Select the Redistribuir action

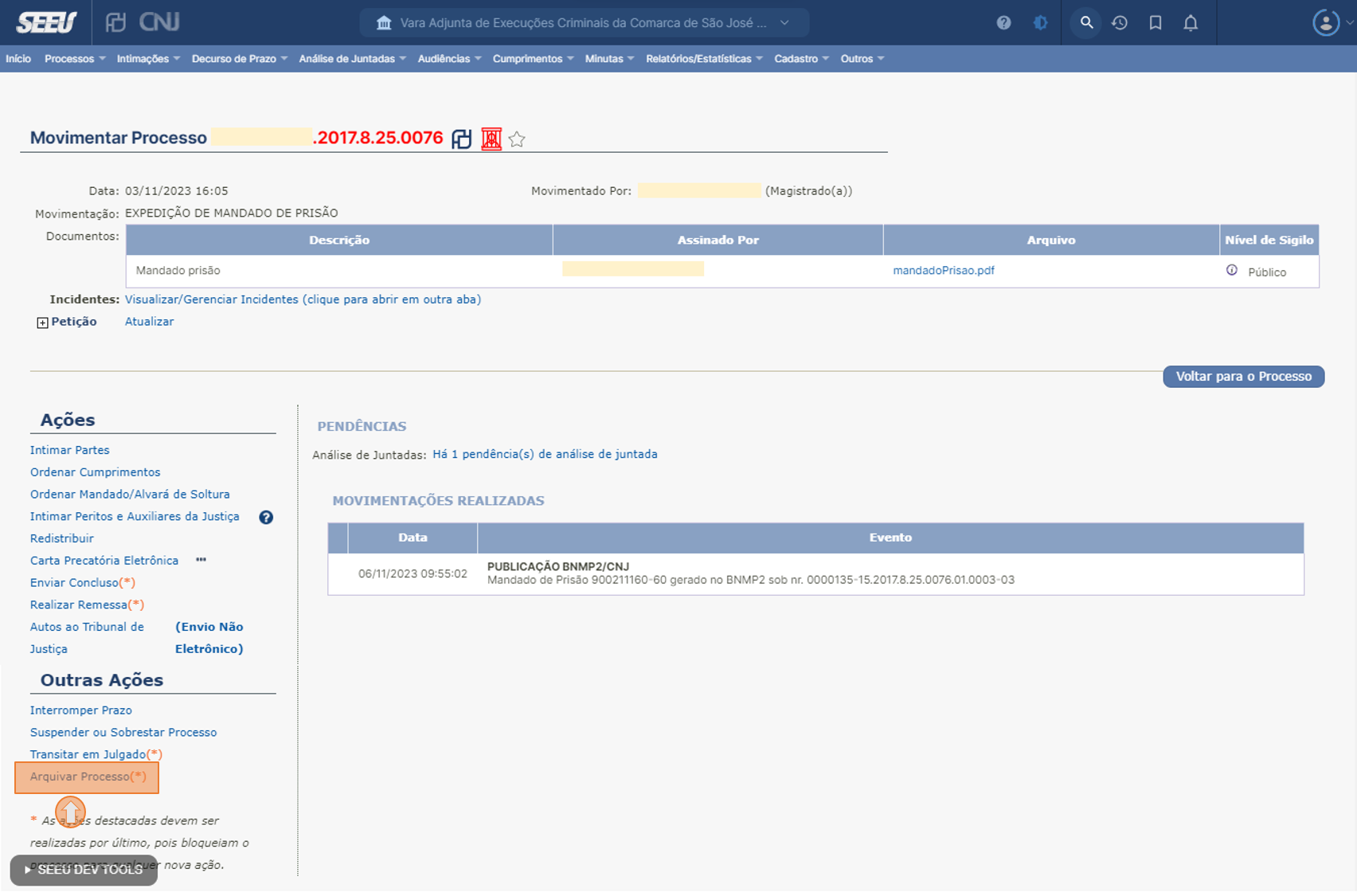(62, 538)
